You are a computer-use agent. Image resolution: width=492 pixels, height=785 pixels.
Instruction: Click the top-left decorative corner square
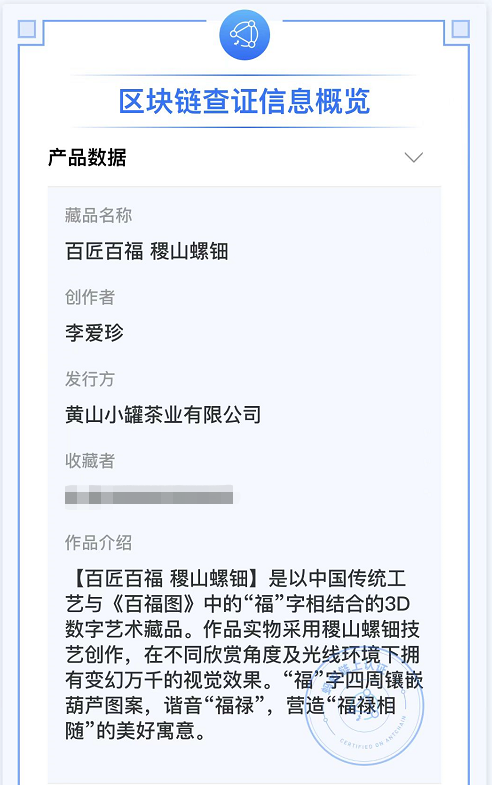(27, 29)
